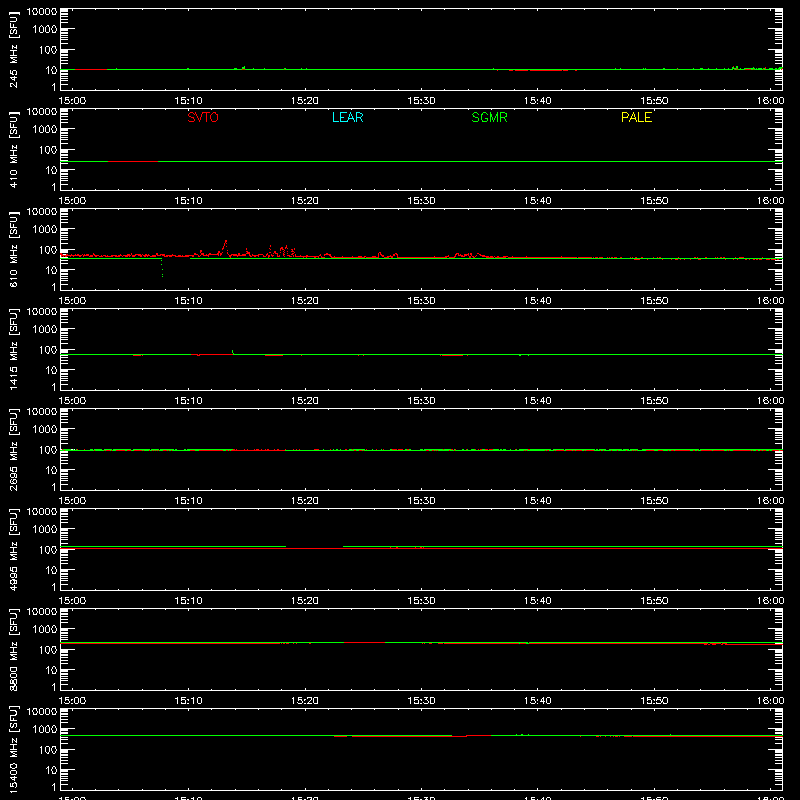Click 15:50 time label below 4995 MHz panel
The height and width of the screenshot is (800, 800).
654,601
